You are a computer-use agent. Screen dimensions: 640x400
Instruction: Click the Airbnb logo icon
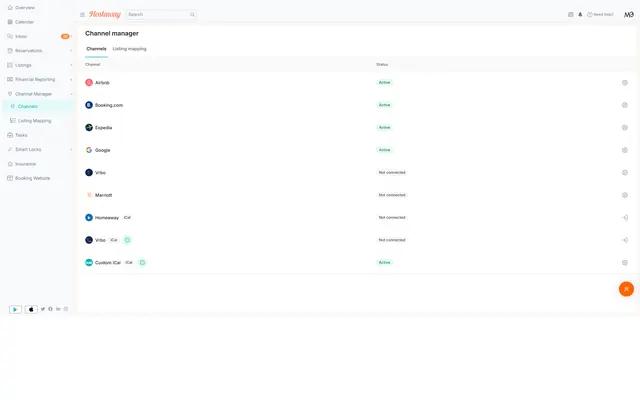click(89, 82)
